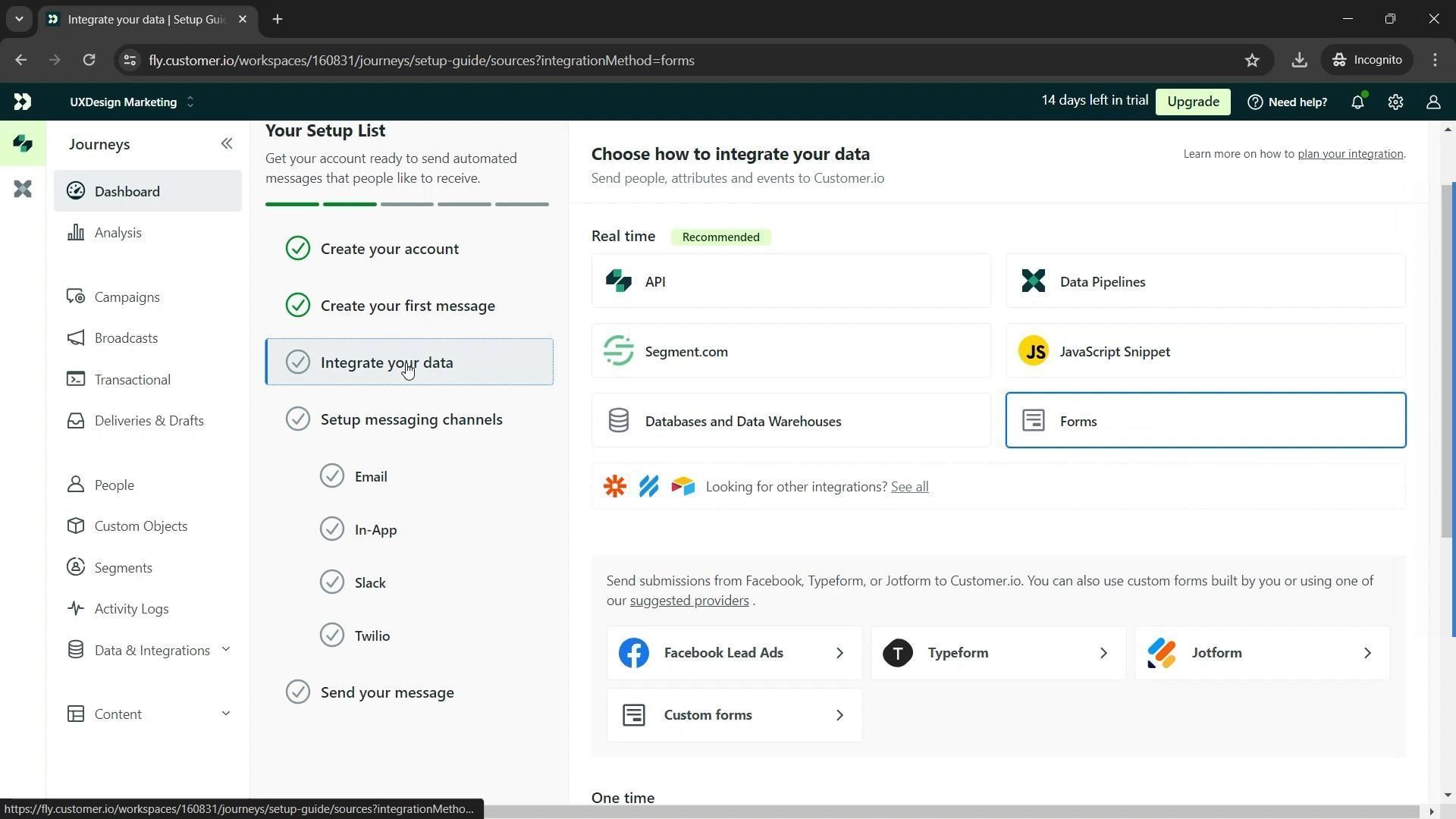The width and height of the screenshot is (1456, 819).
Task: Toggle the Twilio channel check circle
Action: pos(332,635)
